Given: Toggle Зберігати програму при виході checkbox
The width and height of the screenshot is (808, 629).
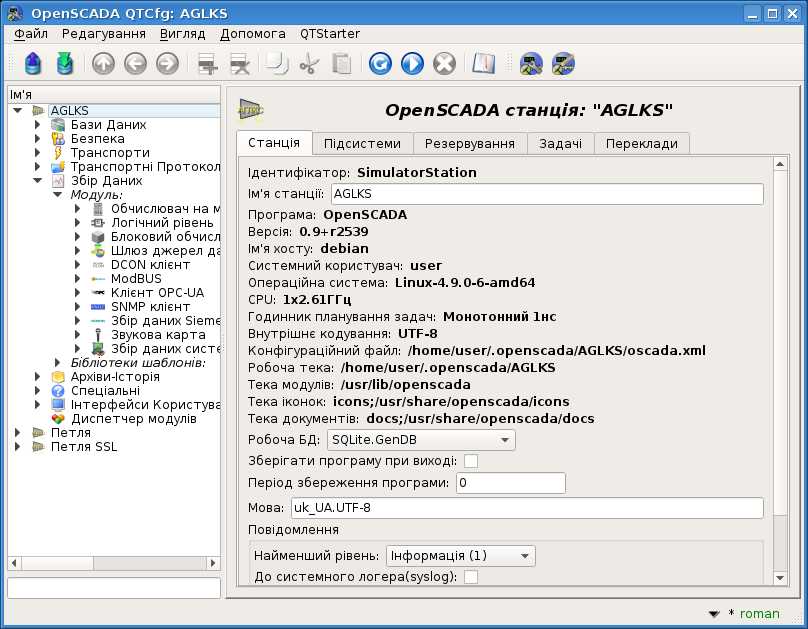Looking at the screenshot, I should 470,461.
